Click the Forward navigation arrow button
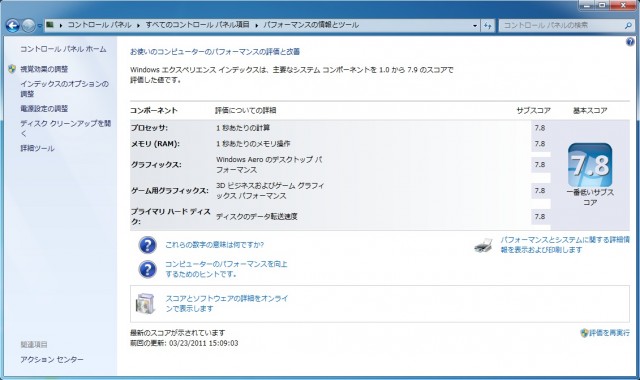640x380 pixels. [28, 26]
